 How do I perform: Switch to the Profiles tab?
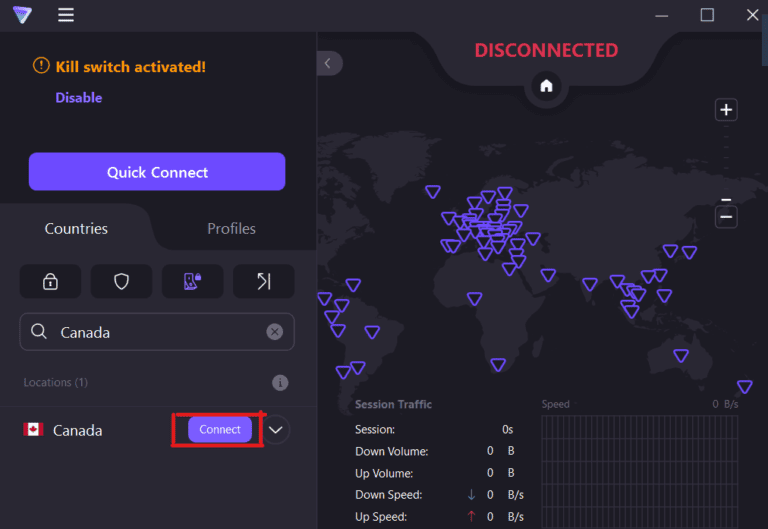click(231, 229)
